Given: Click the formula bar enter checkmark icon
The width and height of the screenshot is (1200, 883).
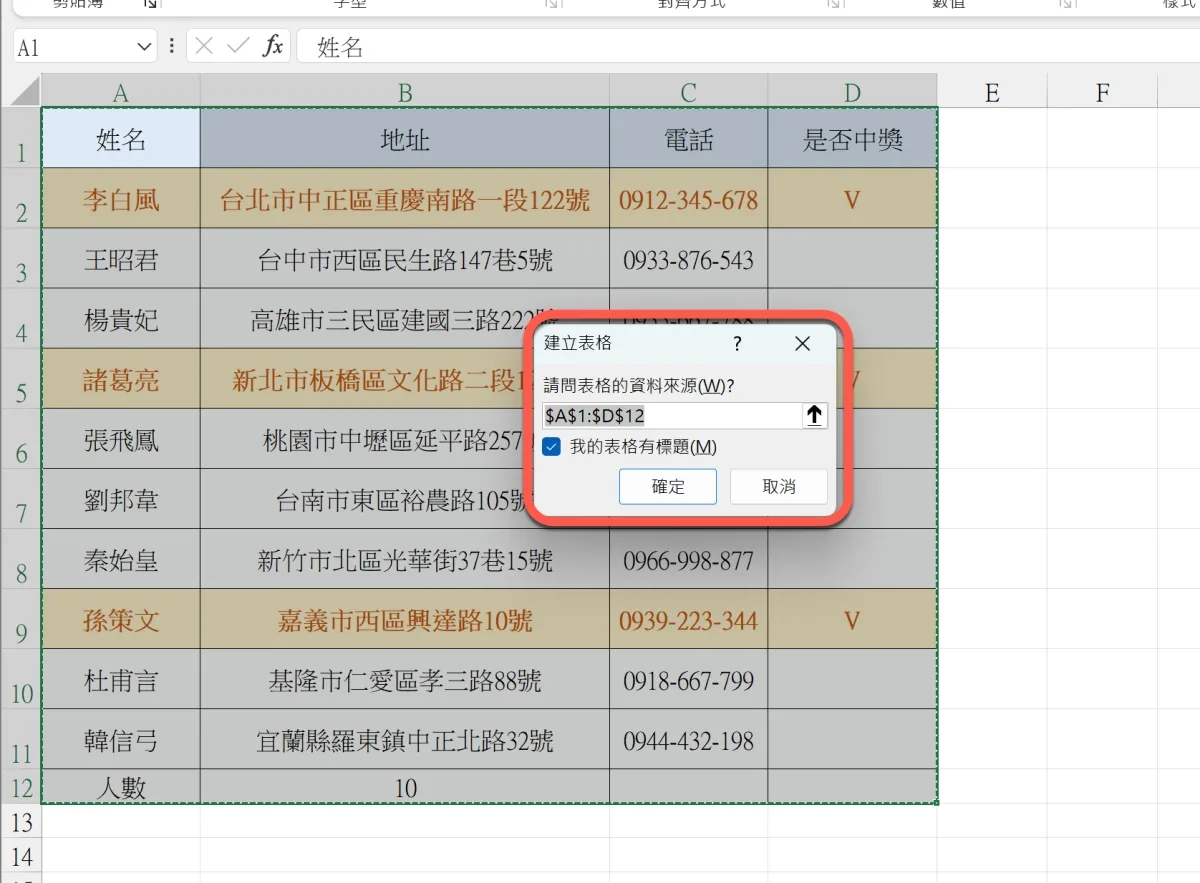Looking at the screenshot, I should (238, 46).
